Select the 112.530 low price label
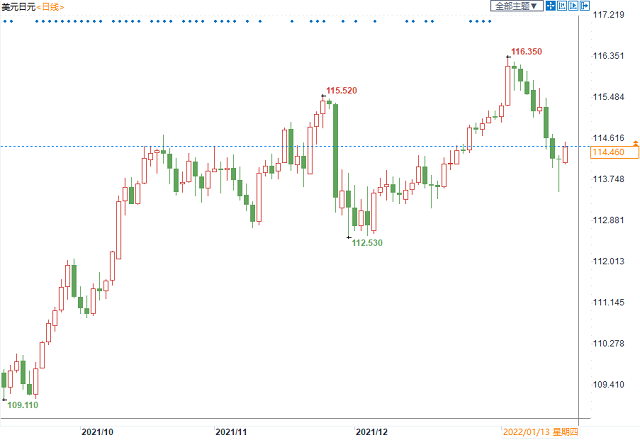640x440 pixels. [367, 242]
